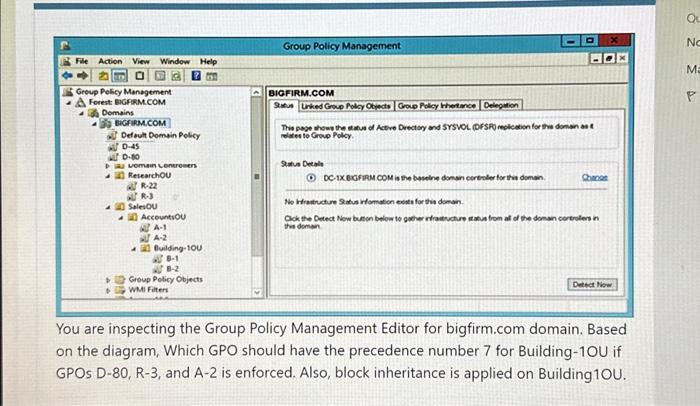Expand the WMI Filters arrow

point(108,290)
